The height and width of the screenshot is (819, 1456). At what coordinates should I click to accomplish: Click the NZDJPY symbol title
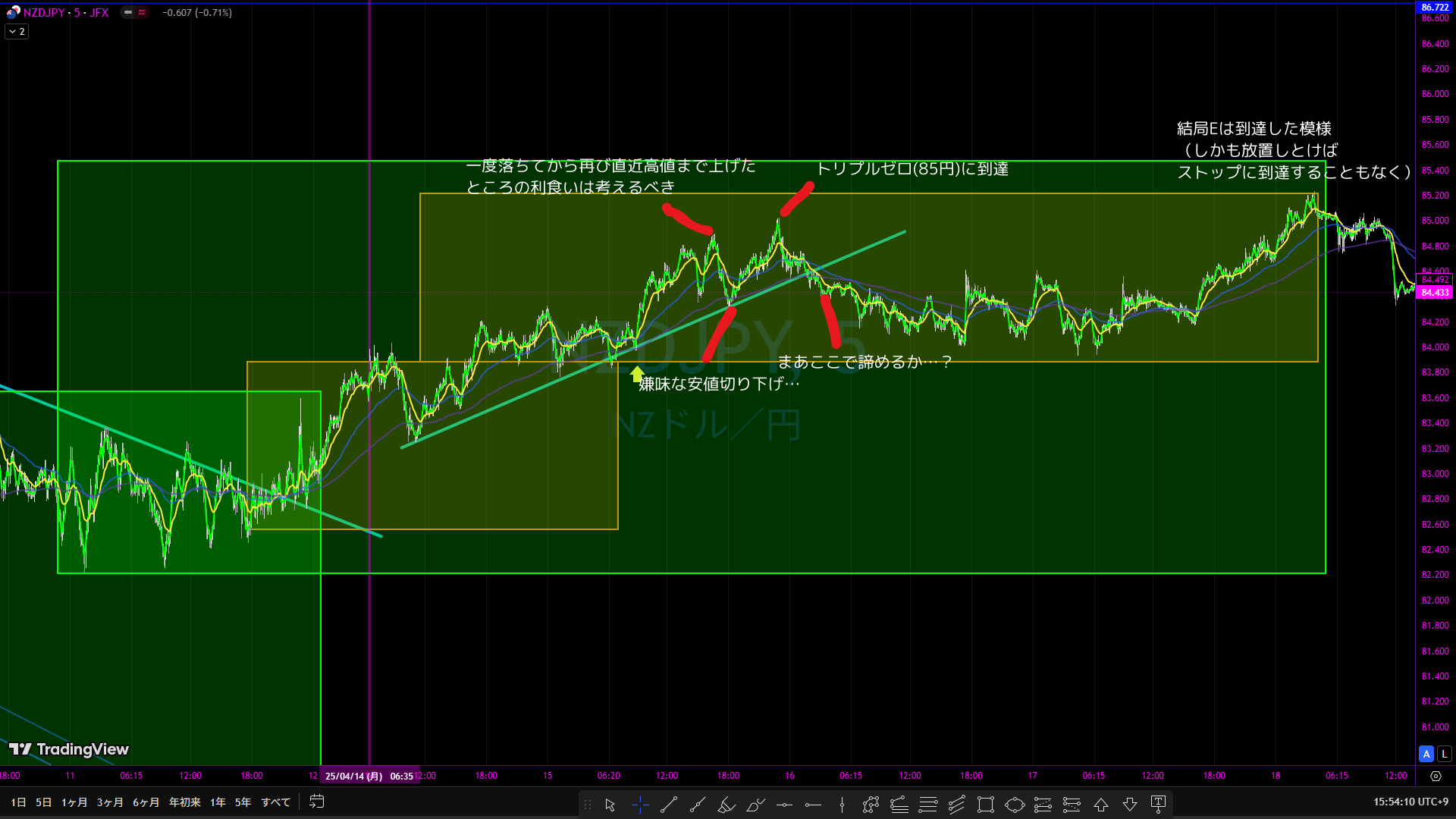pos(44,12)
